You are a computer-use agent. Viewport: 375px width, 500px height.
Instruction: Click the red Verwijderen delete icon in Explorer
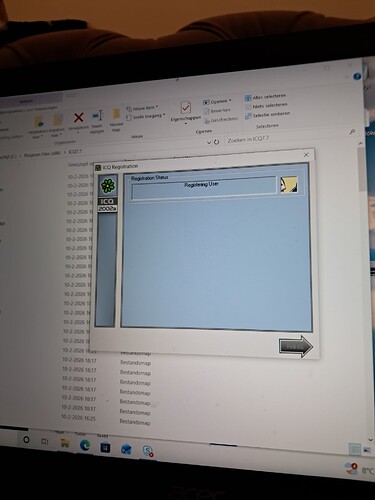click(79, 117)
